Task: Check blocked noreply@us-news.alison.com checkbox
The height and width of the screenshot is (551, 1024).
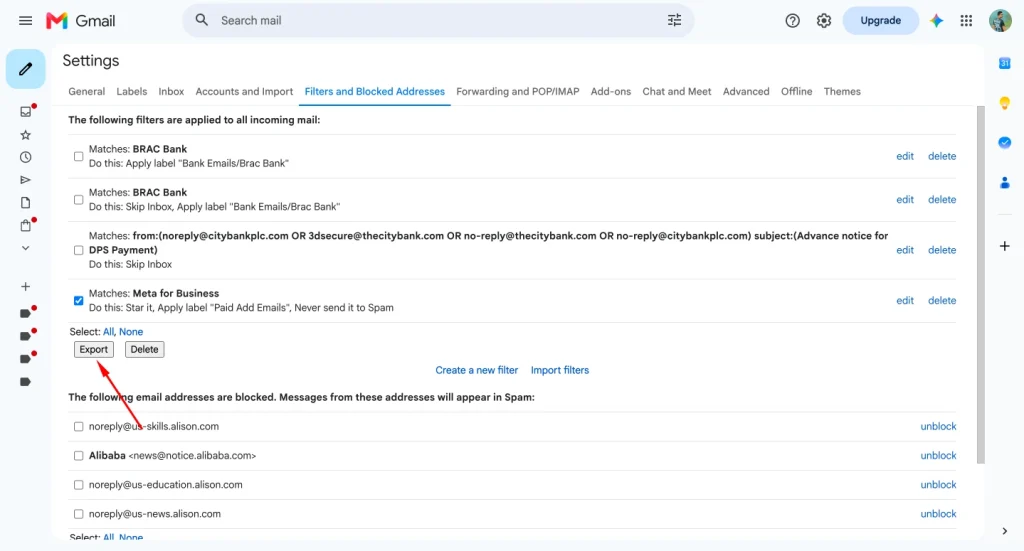Action: click(78, 514)
